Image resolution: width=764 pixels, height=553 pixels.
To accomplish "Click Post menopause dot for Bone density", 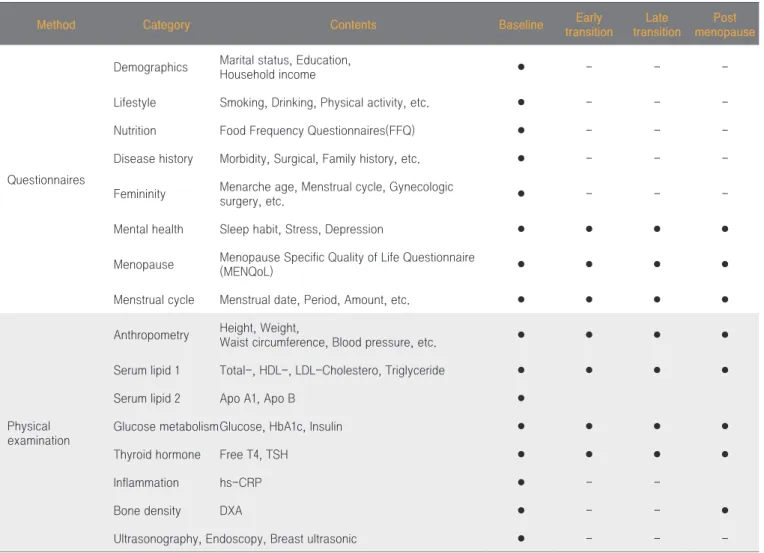I will click(x=725, y=511).
